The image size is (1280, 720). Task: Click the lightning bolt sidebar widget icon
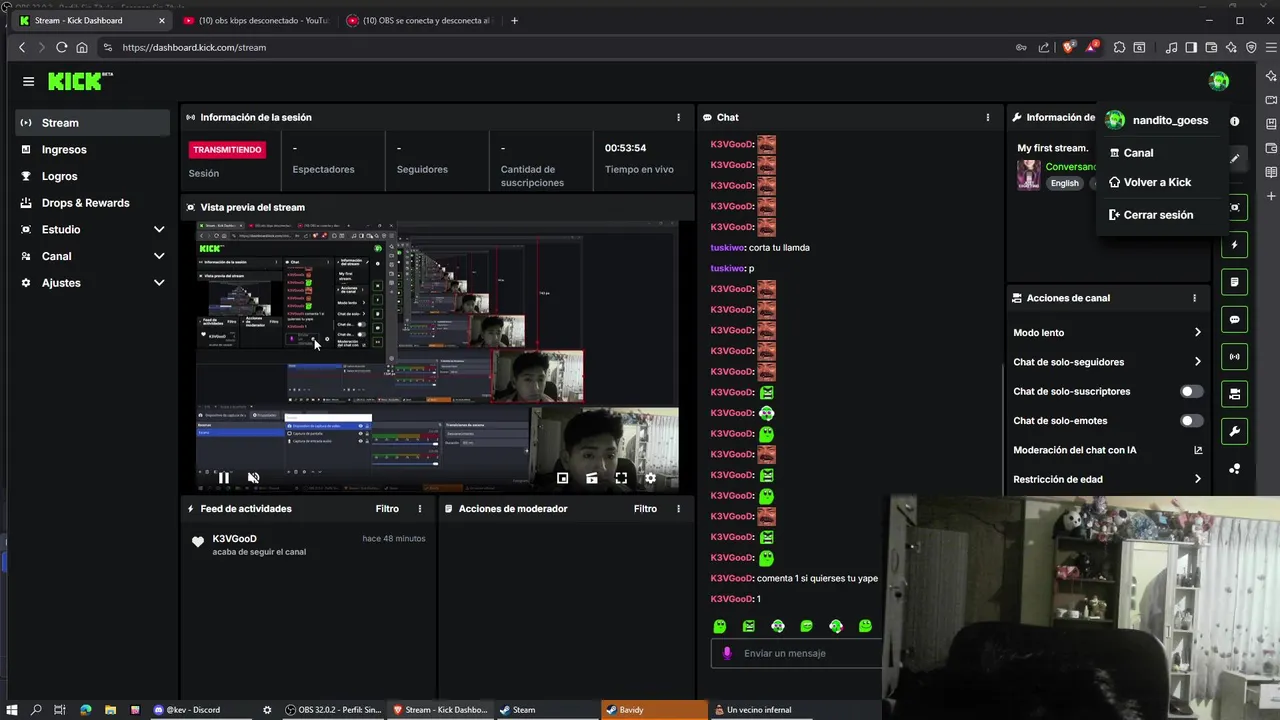(1235, 245)
